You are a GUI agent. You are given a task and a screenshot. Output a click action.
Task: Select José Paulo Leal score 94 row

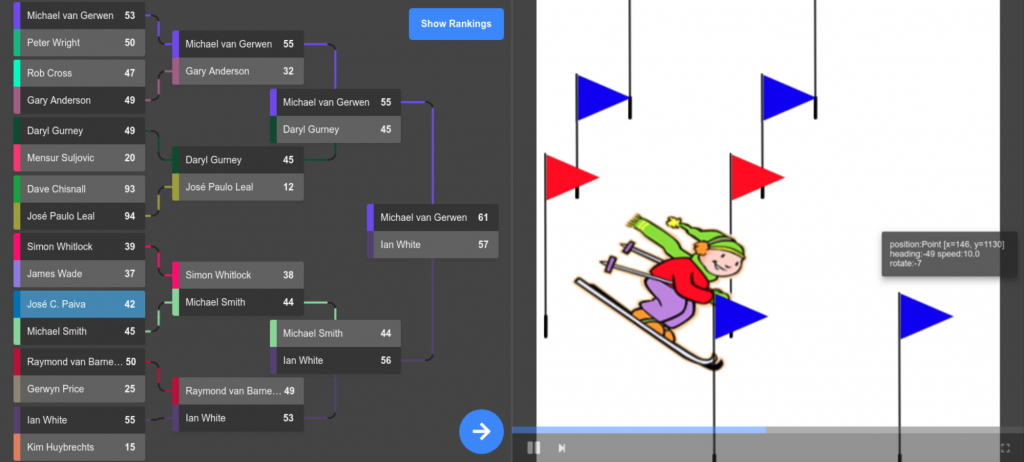click(x=79, y=216)
